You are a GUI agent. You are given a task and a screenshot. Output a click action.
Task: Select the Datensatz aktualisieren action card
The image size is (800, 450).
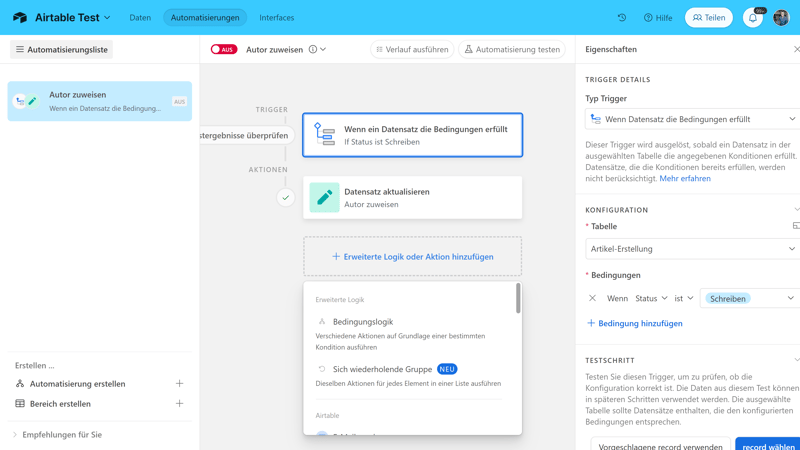(x=413, y=197)
